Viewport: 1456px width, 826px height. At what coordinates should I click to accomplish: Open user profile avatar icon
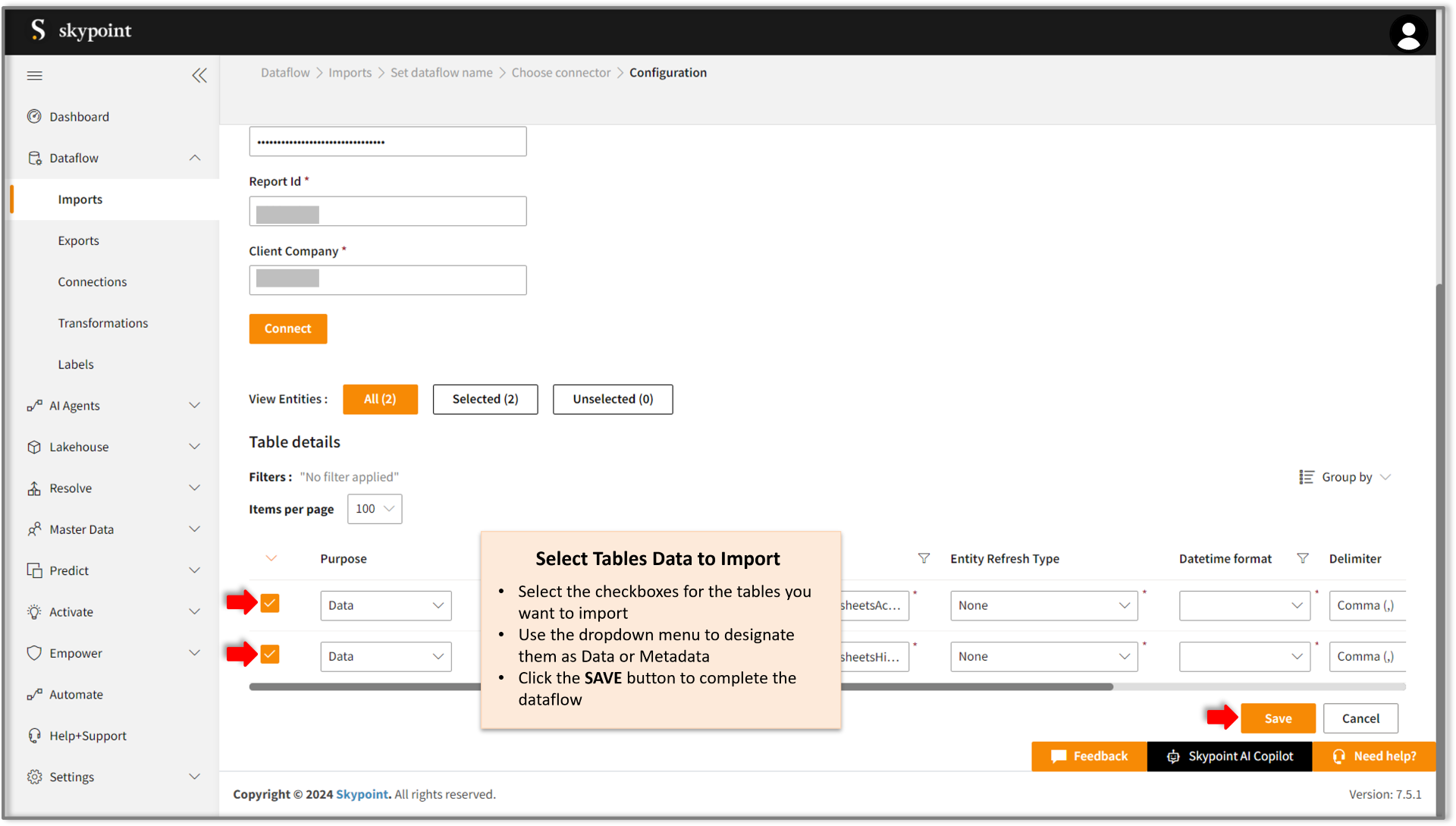(1408, 34)
